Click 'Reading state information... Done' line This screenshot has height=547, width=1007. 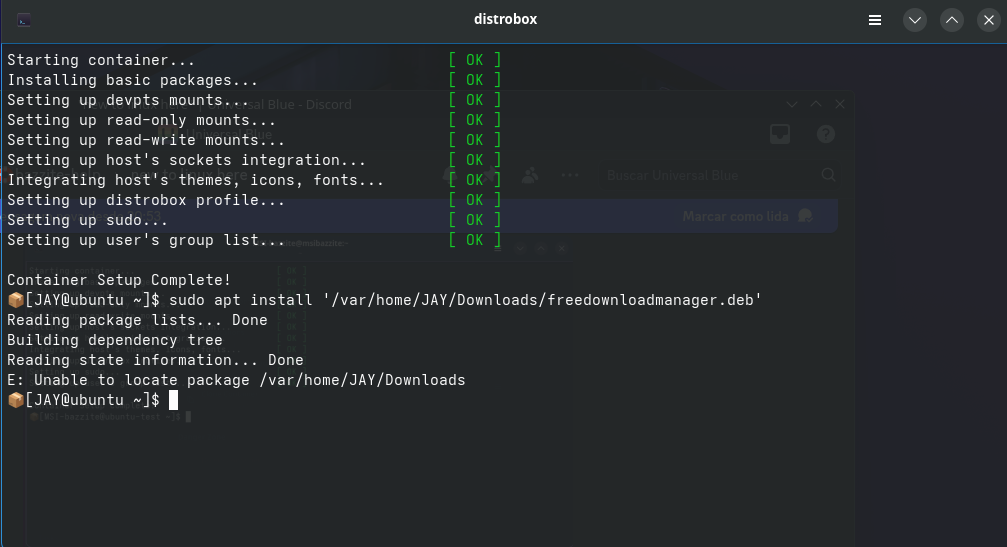coord(155,360)
